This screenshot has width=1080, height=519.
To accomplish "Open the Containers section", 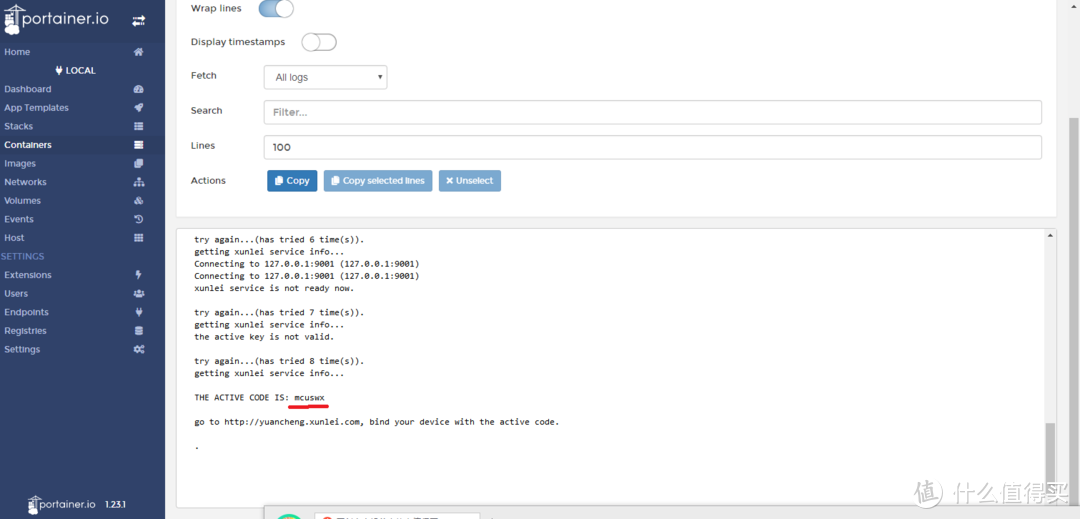I will 28,145.
